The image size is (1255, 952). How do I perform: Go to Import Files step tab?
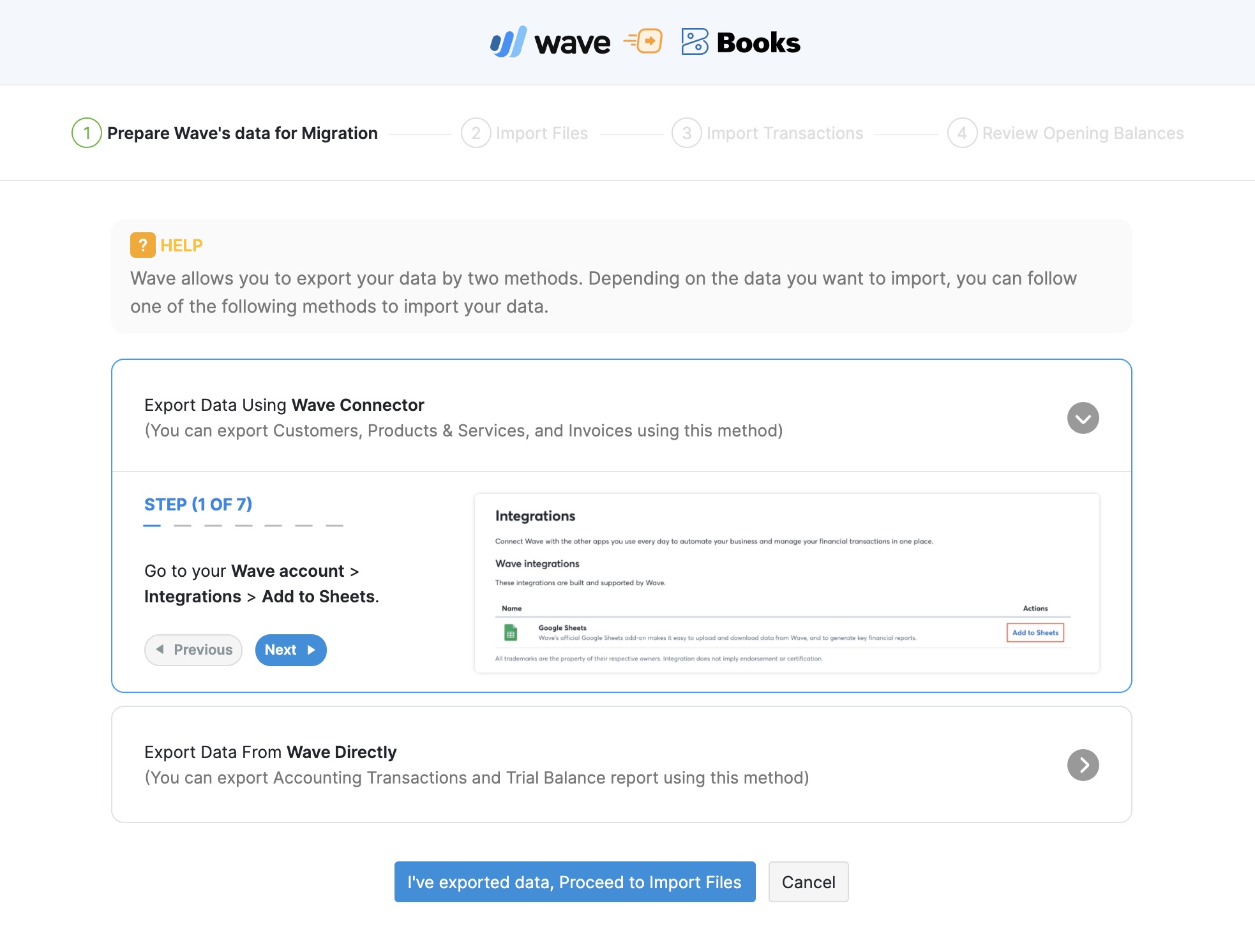[541, 133]
